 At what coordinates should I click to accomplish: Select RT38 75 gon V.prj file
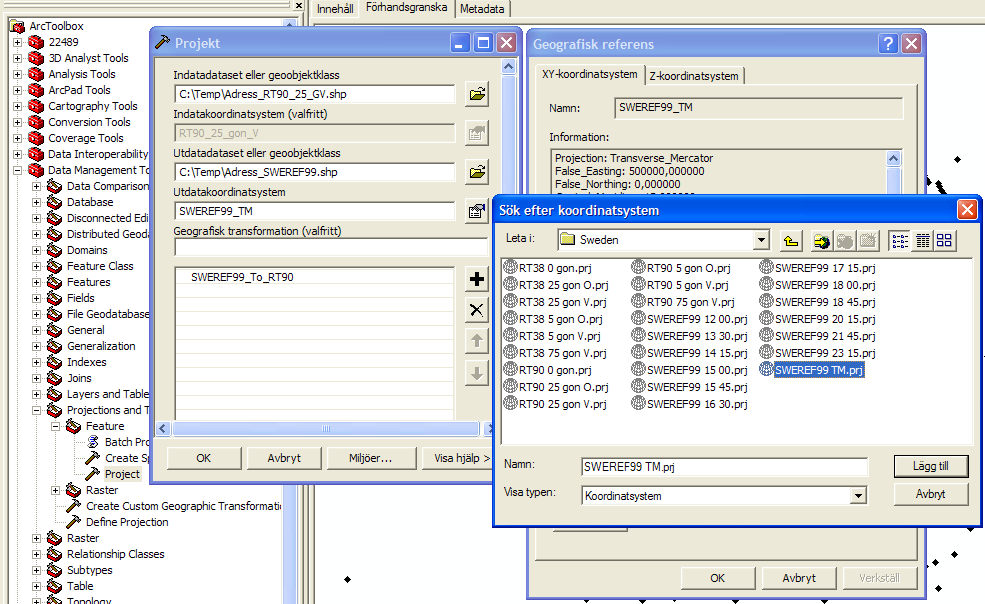[x=555, y=353]
